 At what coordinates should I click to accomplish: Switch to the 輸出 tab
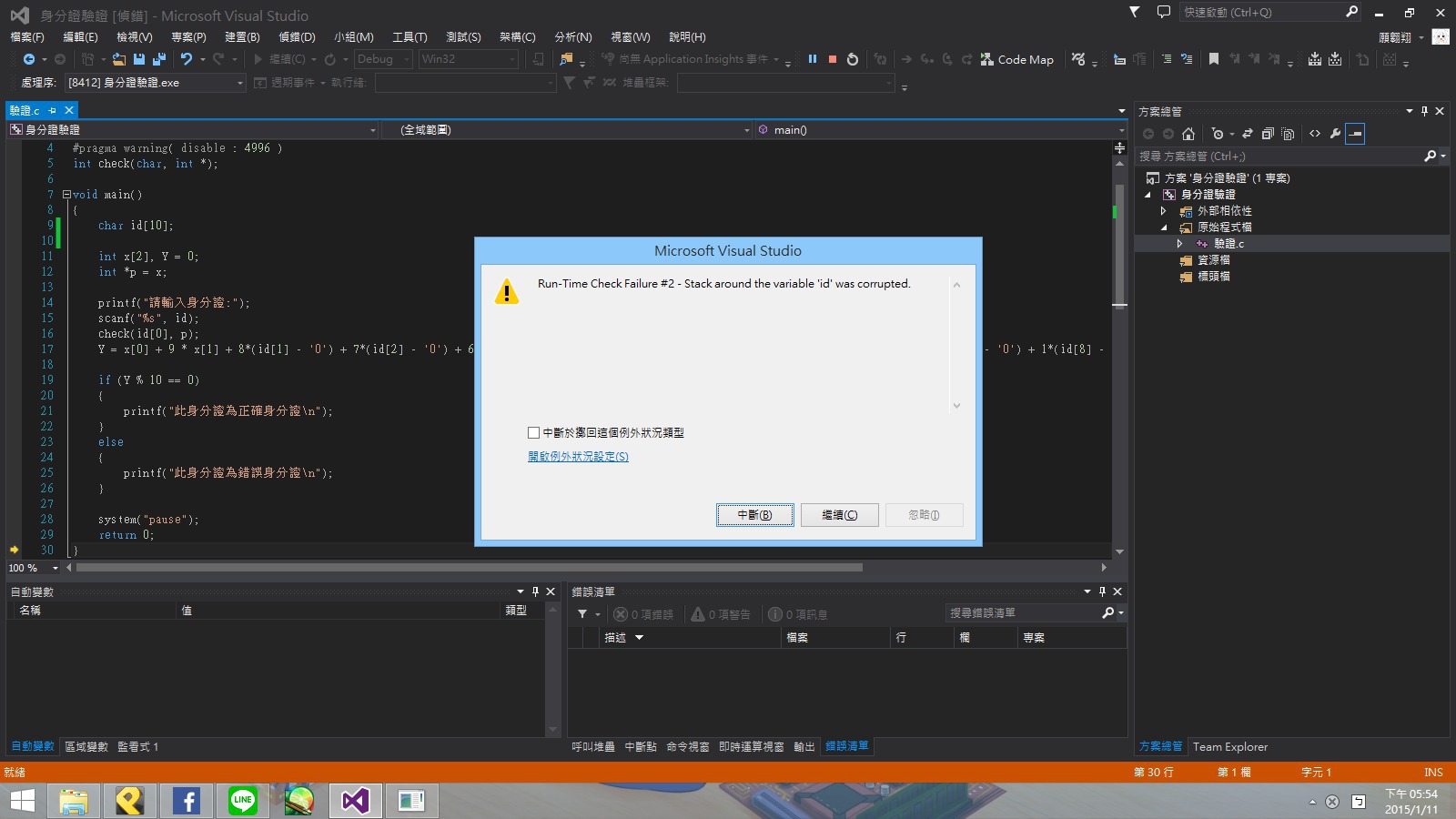point(804,747)
